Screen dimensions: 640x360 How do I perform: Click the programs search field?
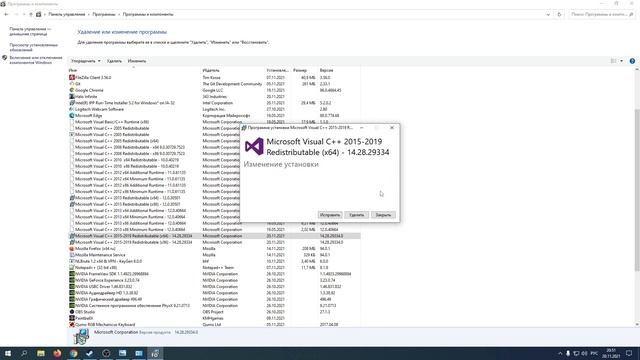pos(601,14)
